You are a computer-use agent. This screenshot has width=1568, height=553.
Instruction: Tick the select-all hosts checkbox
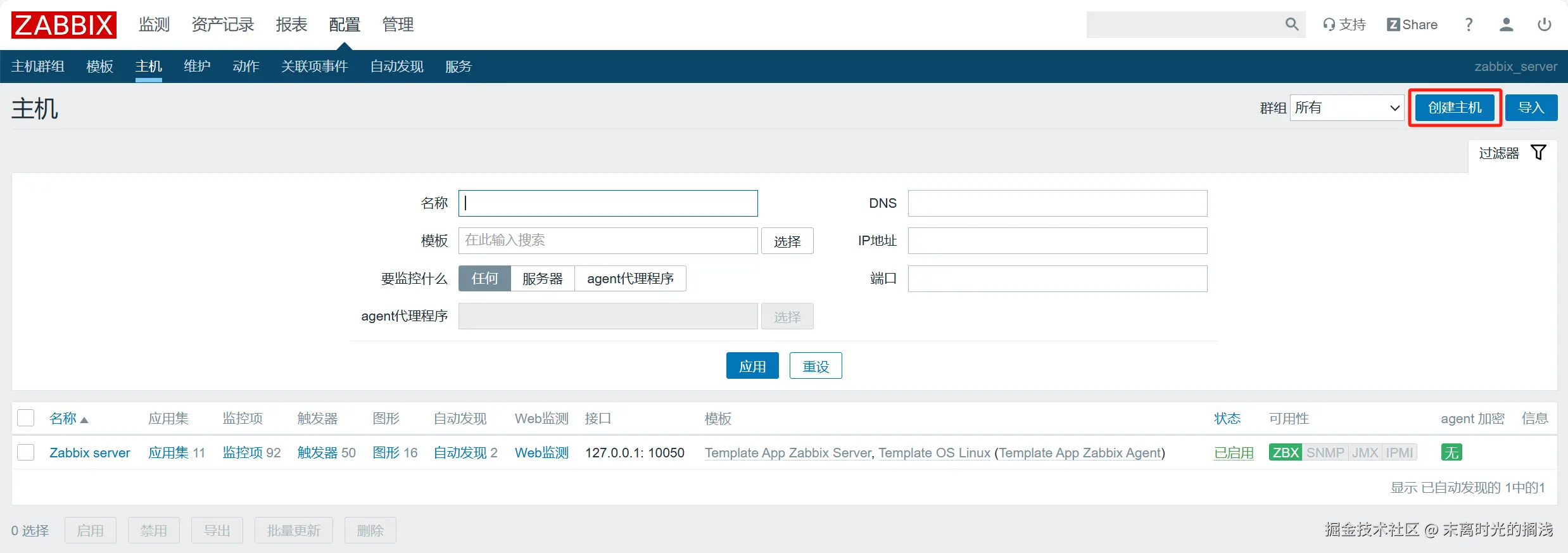(x=26, y=418)
